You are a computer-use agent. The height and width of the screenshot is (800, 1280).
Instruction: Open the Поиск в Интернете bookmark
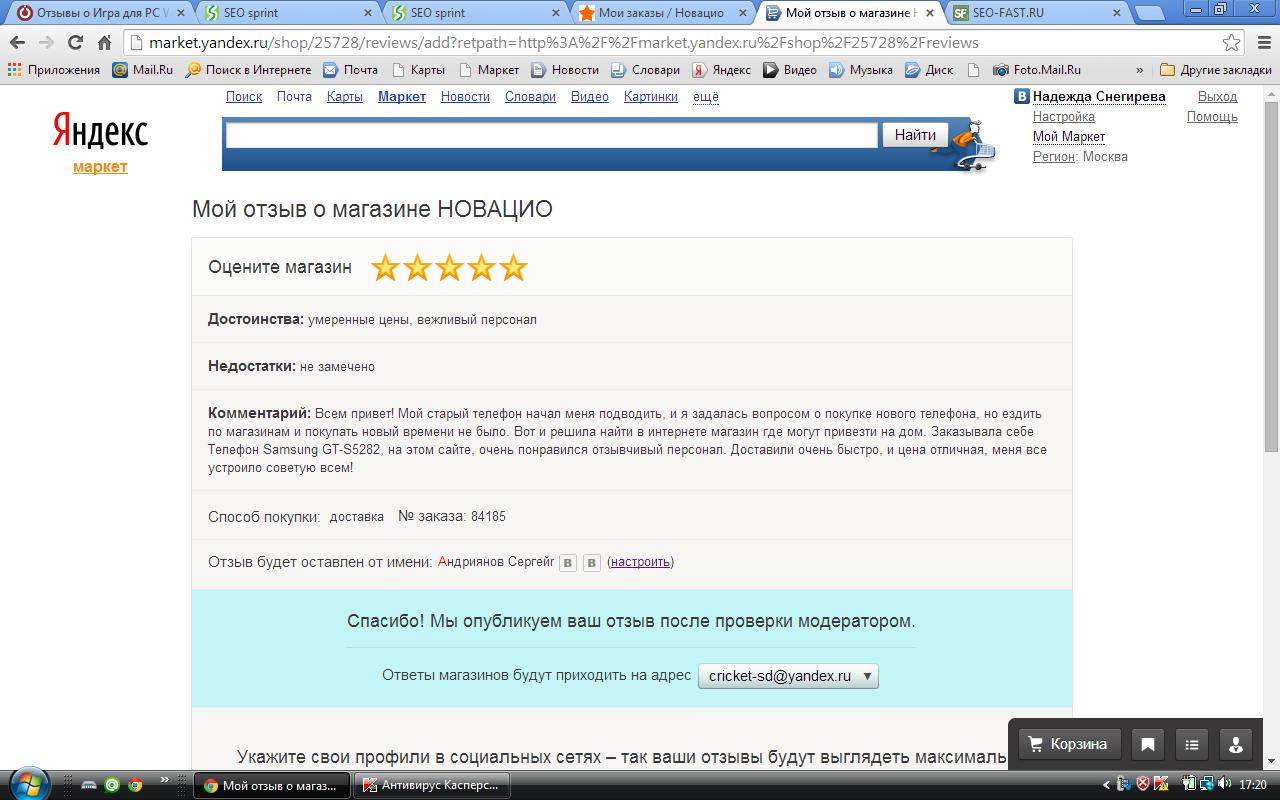coord(249,70)
